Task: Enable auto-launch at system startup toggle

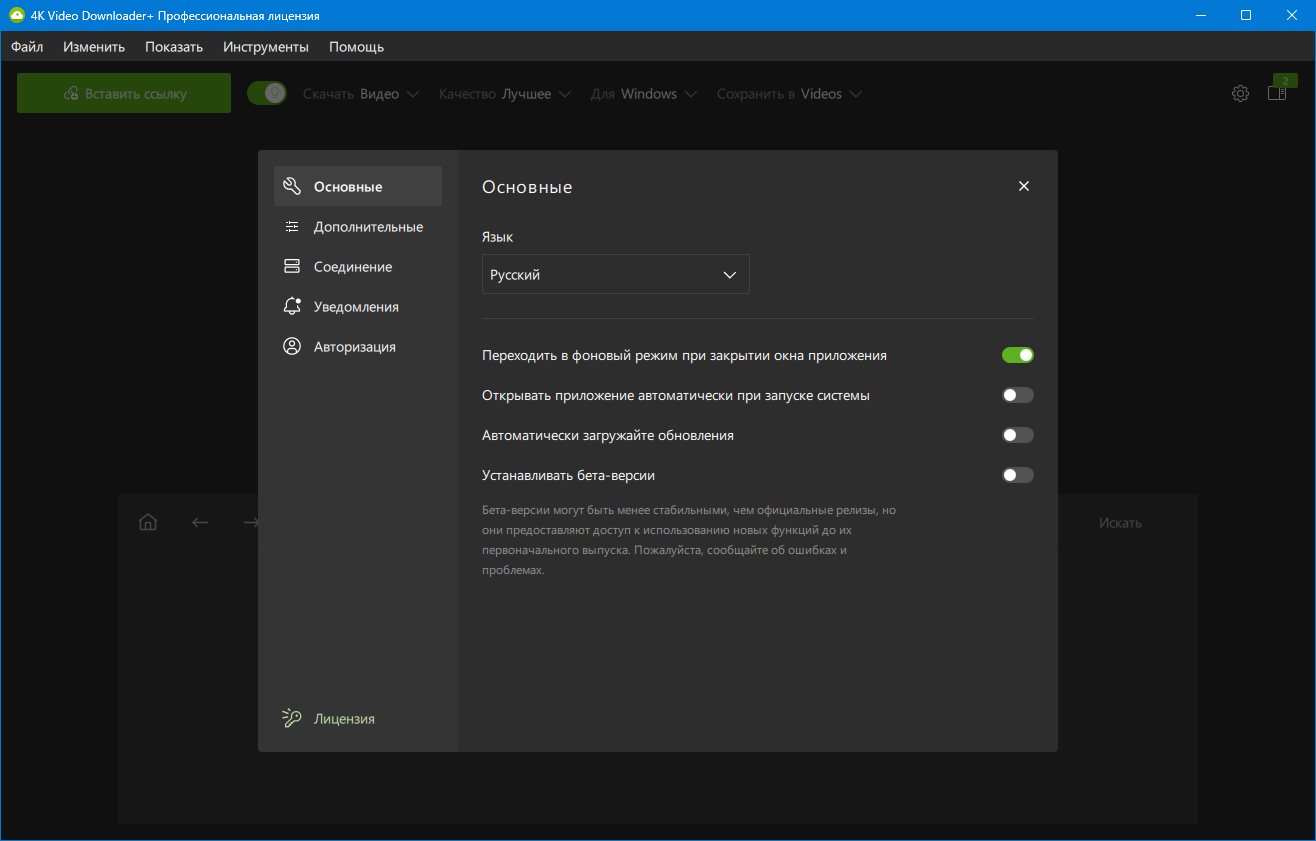Action: [1017, 395]
